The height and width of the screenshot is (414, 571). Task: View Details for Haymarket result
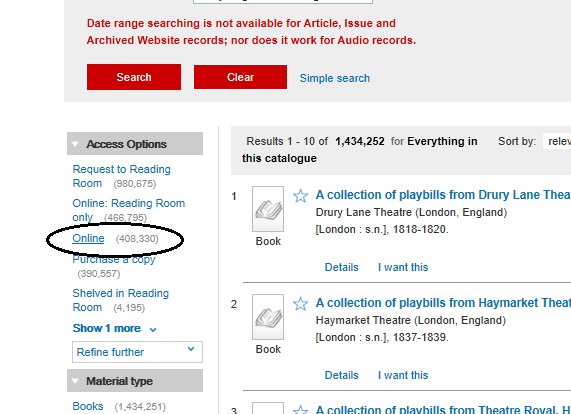(x=341, y=375)
